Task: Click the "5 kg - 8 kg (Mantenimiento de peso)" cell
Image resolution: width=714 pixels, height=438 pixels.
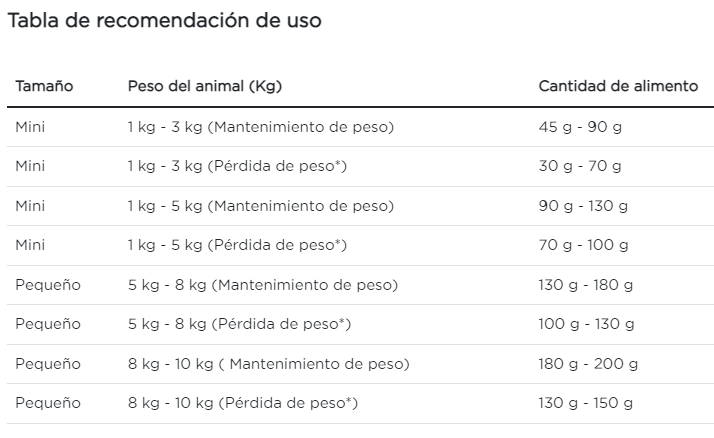Action: tap(262, 285)
